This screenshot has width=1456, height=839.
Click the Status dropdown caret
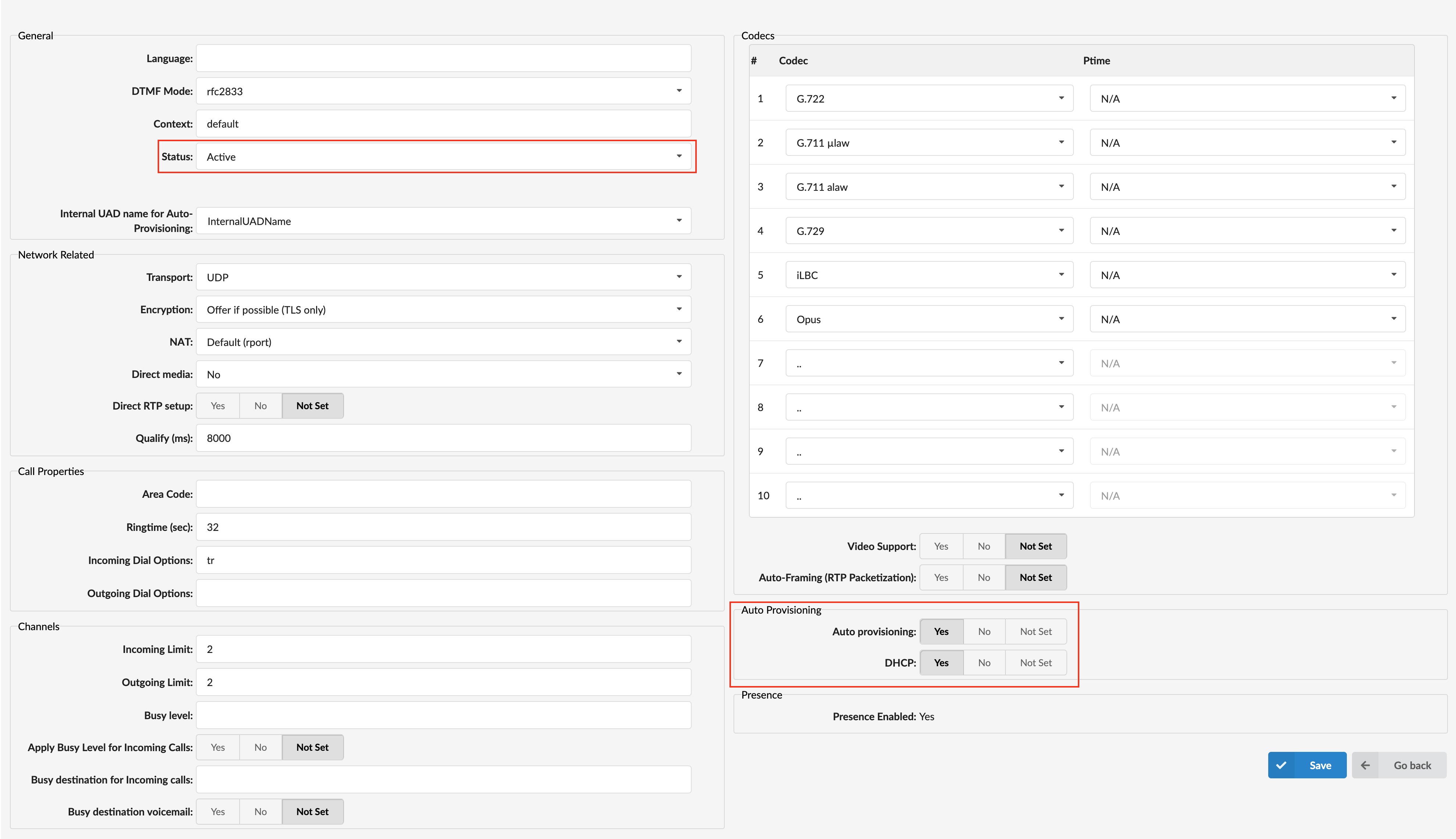(x=679, y=156)
